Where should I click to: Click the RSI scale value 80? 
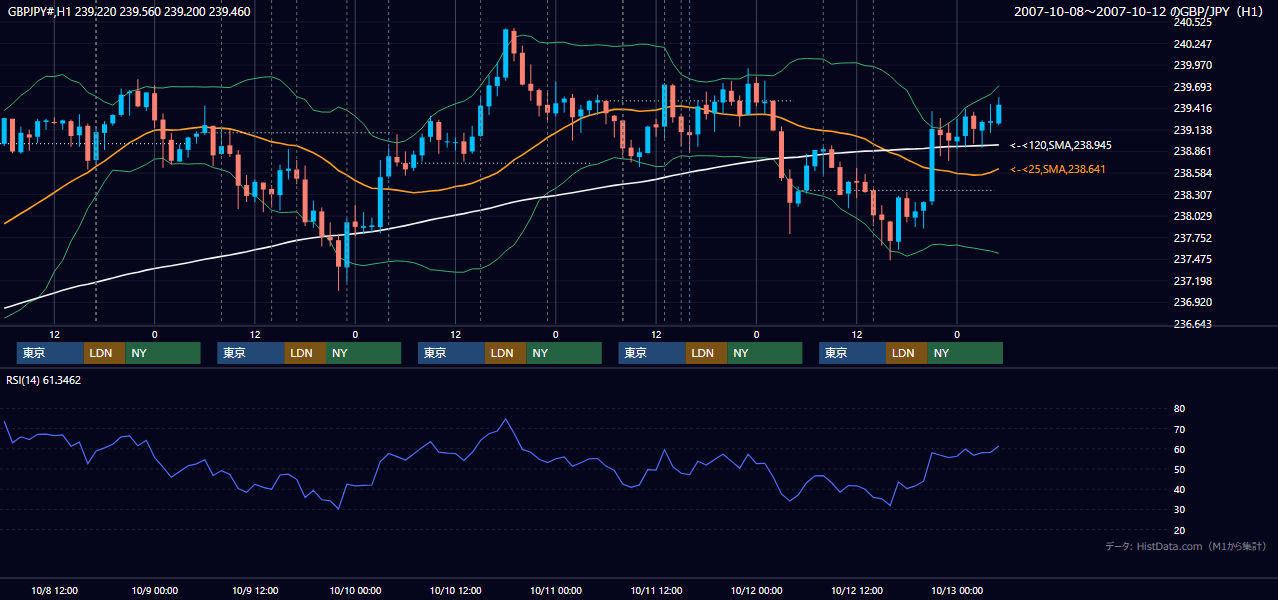click(x=1179, y=409)
